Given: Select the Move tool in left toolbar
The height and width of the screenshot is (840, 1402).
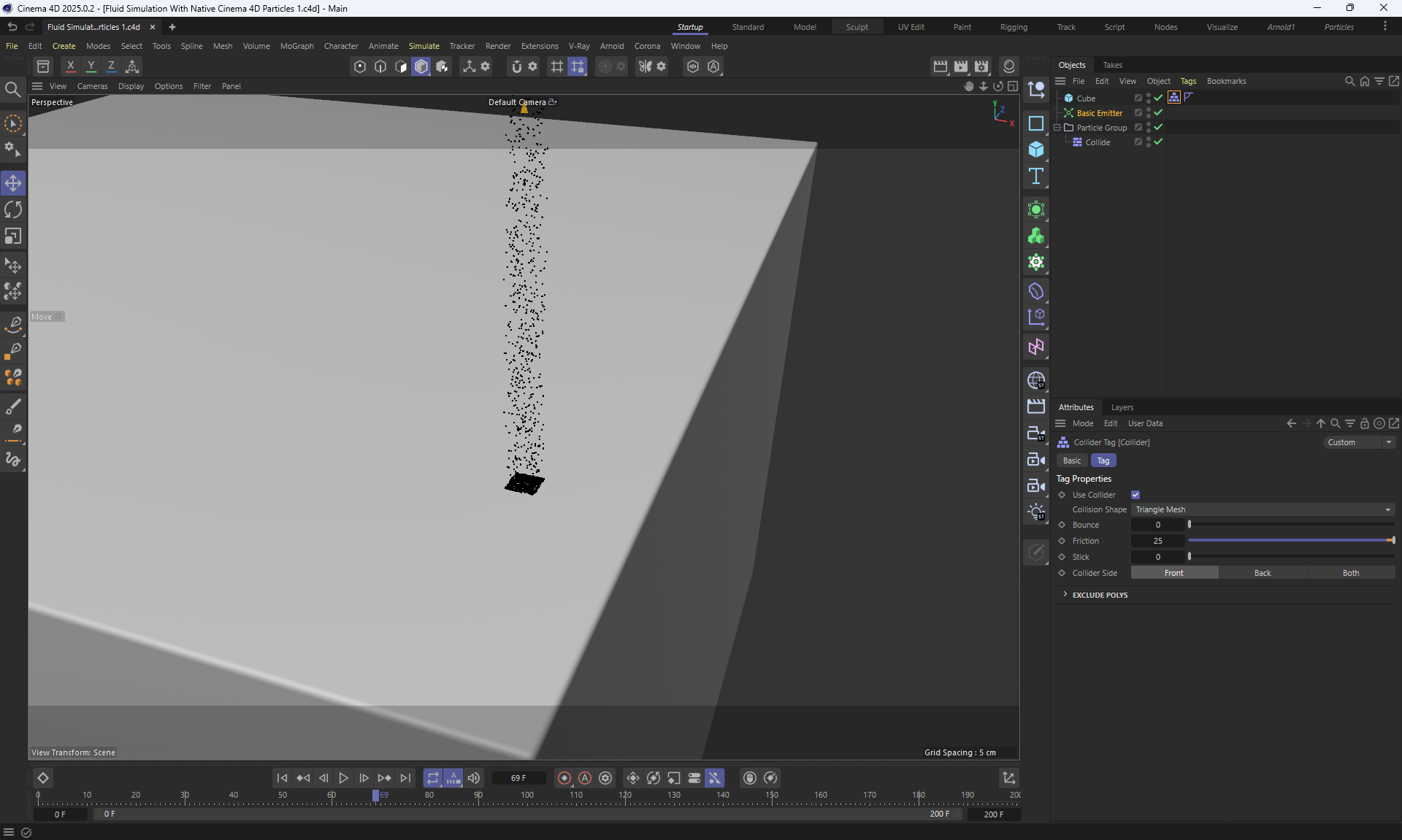Looking at the screenshot, I should pos(13,183).
